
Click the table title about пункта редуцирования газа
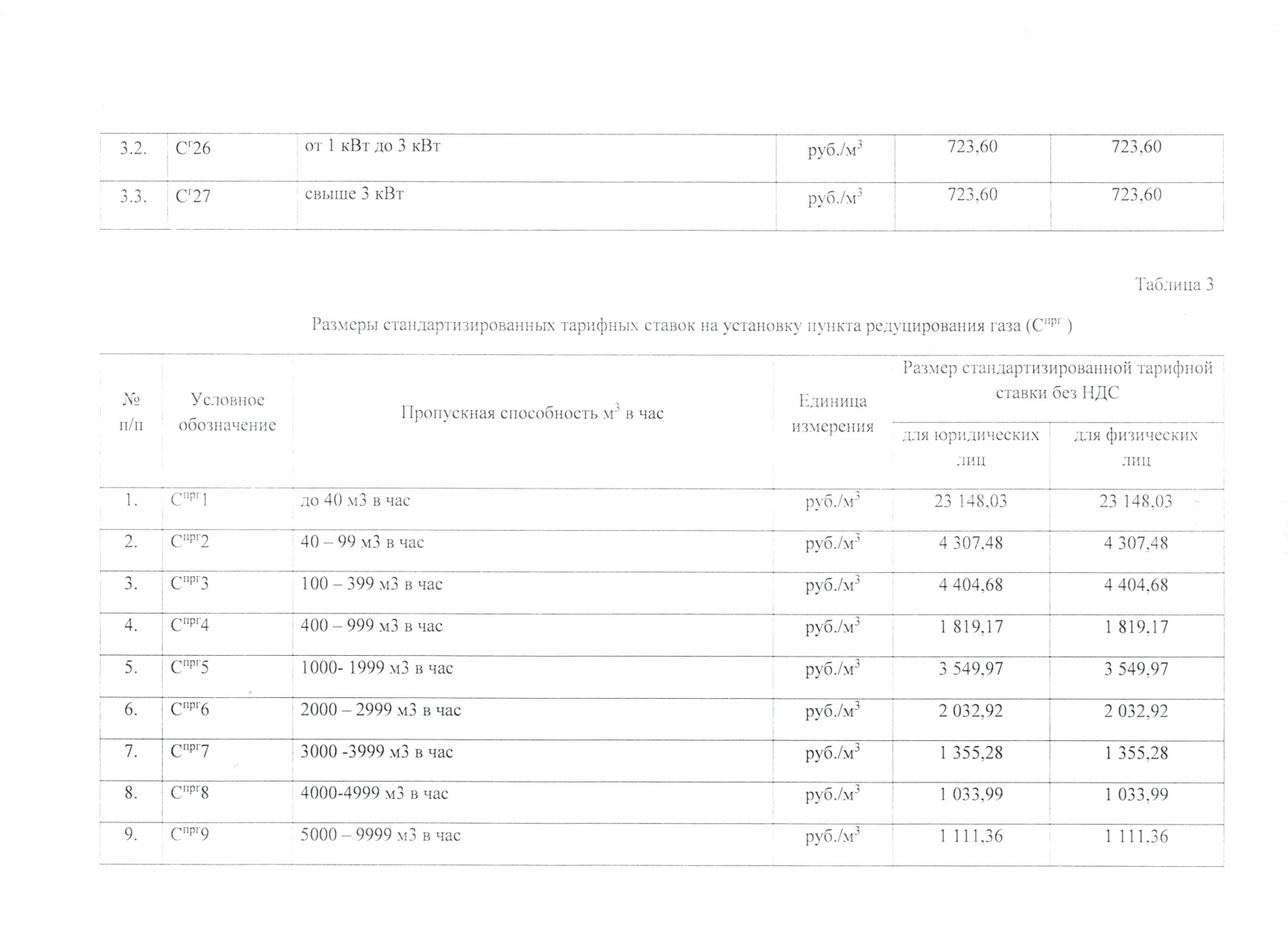coord(691,325)
